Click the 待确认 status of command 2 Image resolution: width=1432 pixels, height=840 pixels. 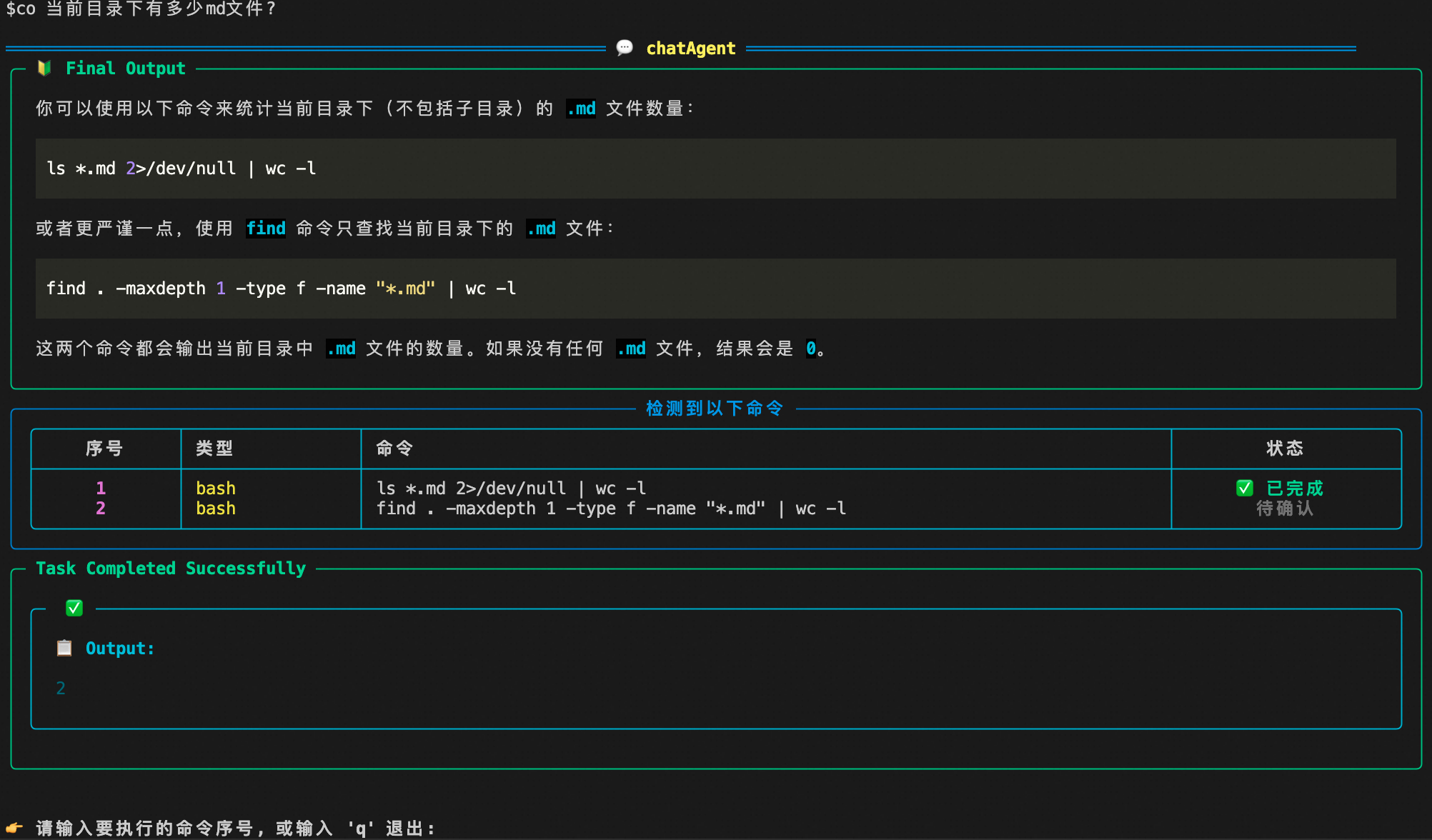[1284, 508]
